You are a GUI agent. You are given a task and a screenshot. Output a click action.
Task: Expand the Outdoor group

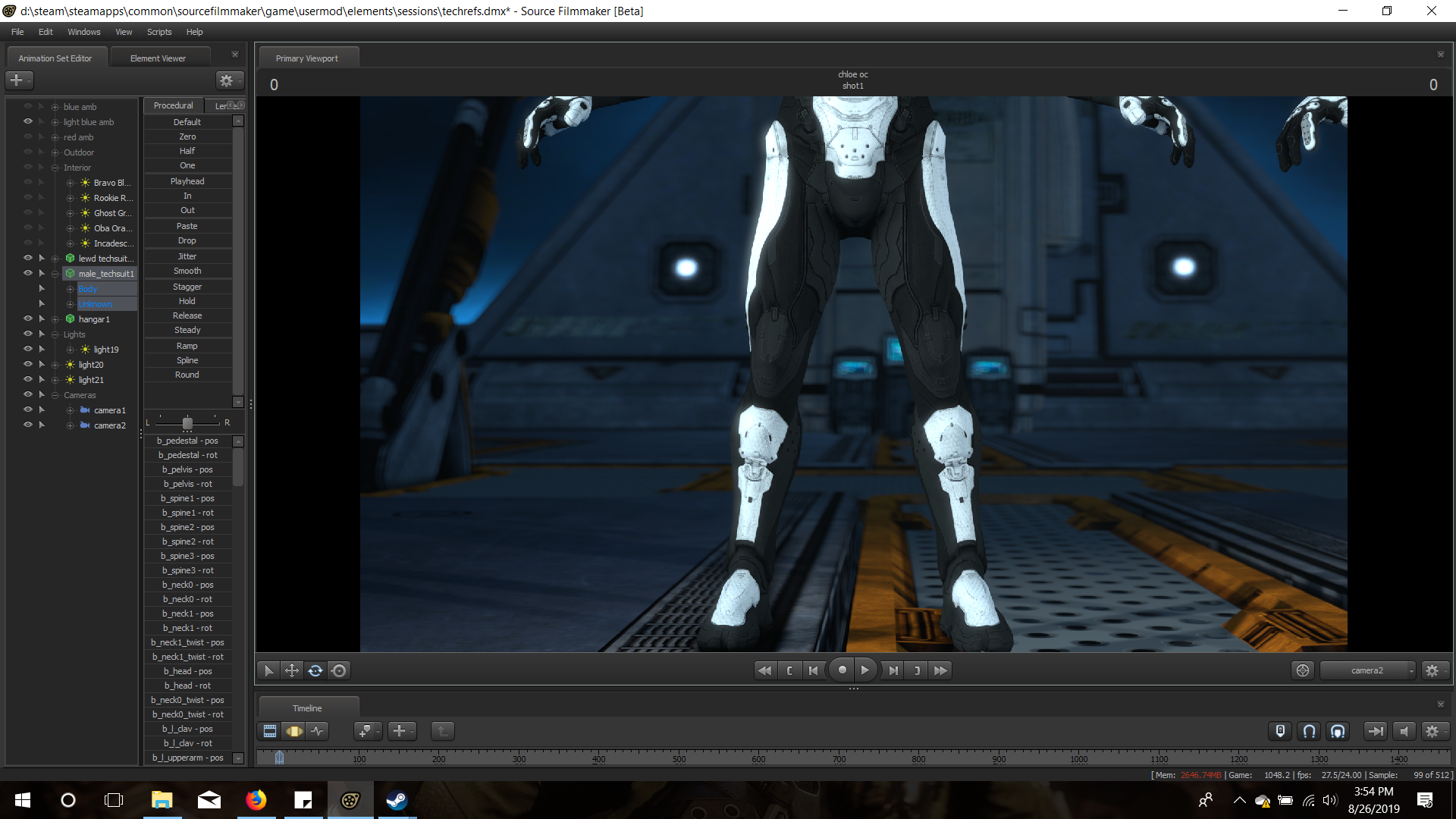click(55, 152)
